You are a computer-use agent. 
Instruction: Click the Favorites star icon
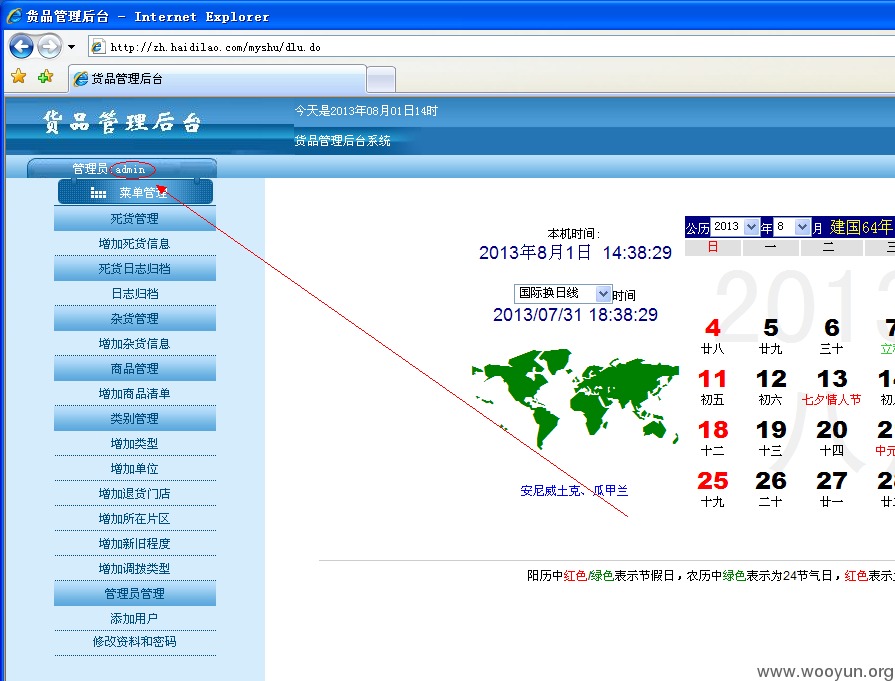coord(19,76)
